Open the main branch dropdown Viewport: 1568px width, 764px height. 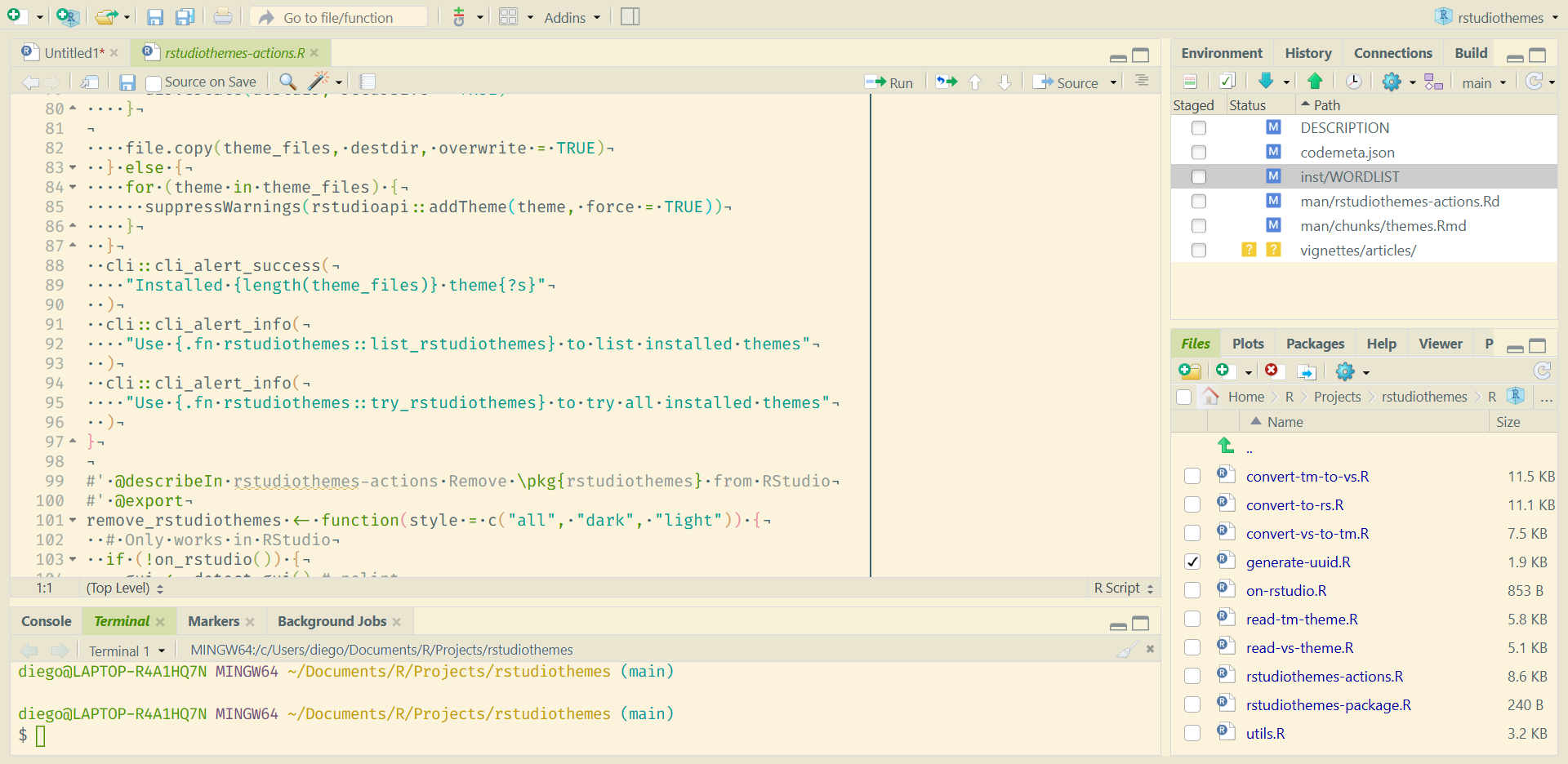tap(1484, 82)
